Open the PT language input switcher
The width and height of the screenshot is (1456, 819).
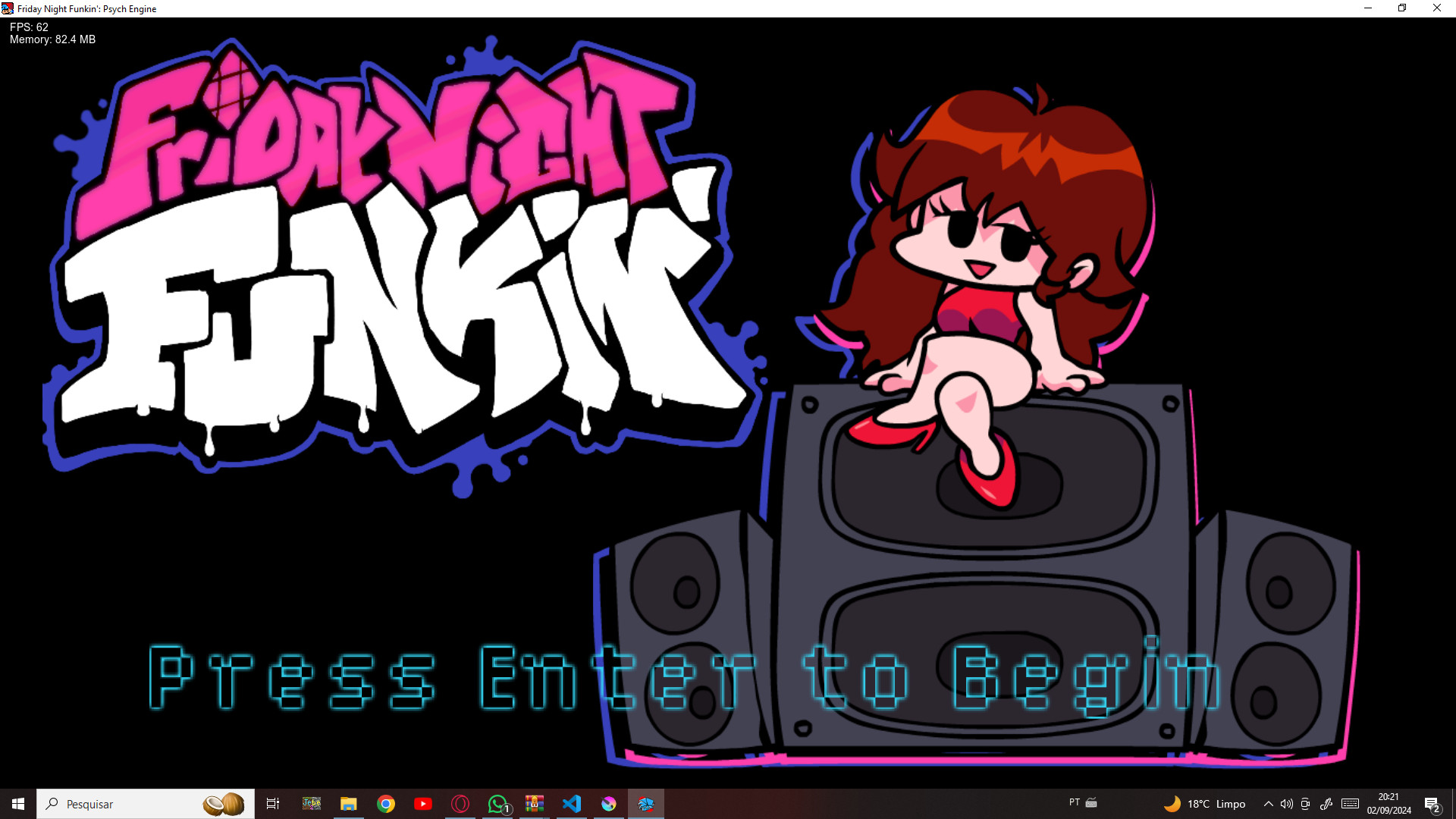[1075, 802]
